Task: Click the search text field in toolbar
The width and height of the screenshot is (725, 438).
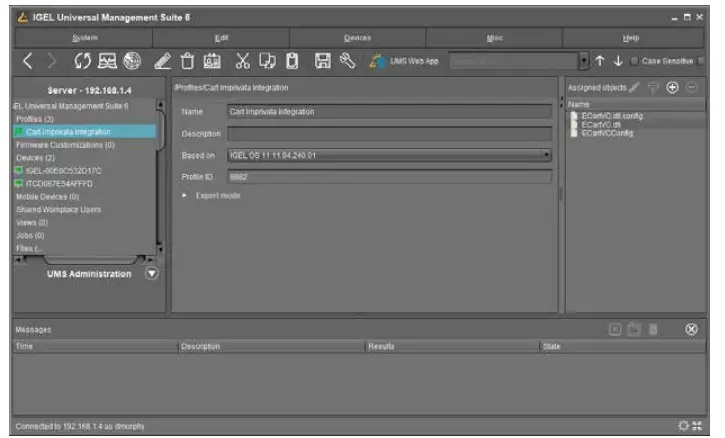Action: (514, 61)
